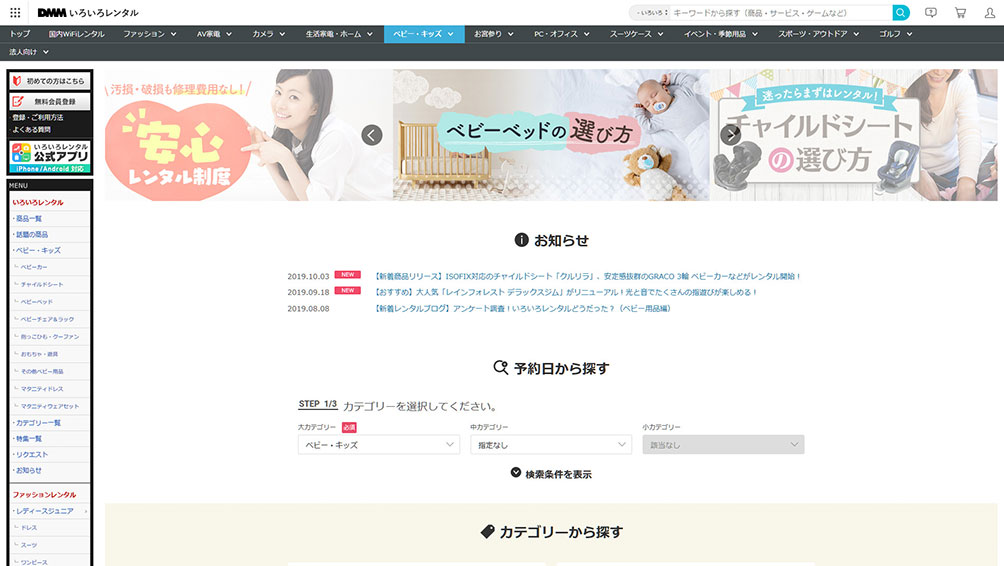Open 特集一覧 in the sidebar
The image size is (1004, 566).
(x=29, y=439)
